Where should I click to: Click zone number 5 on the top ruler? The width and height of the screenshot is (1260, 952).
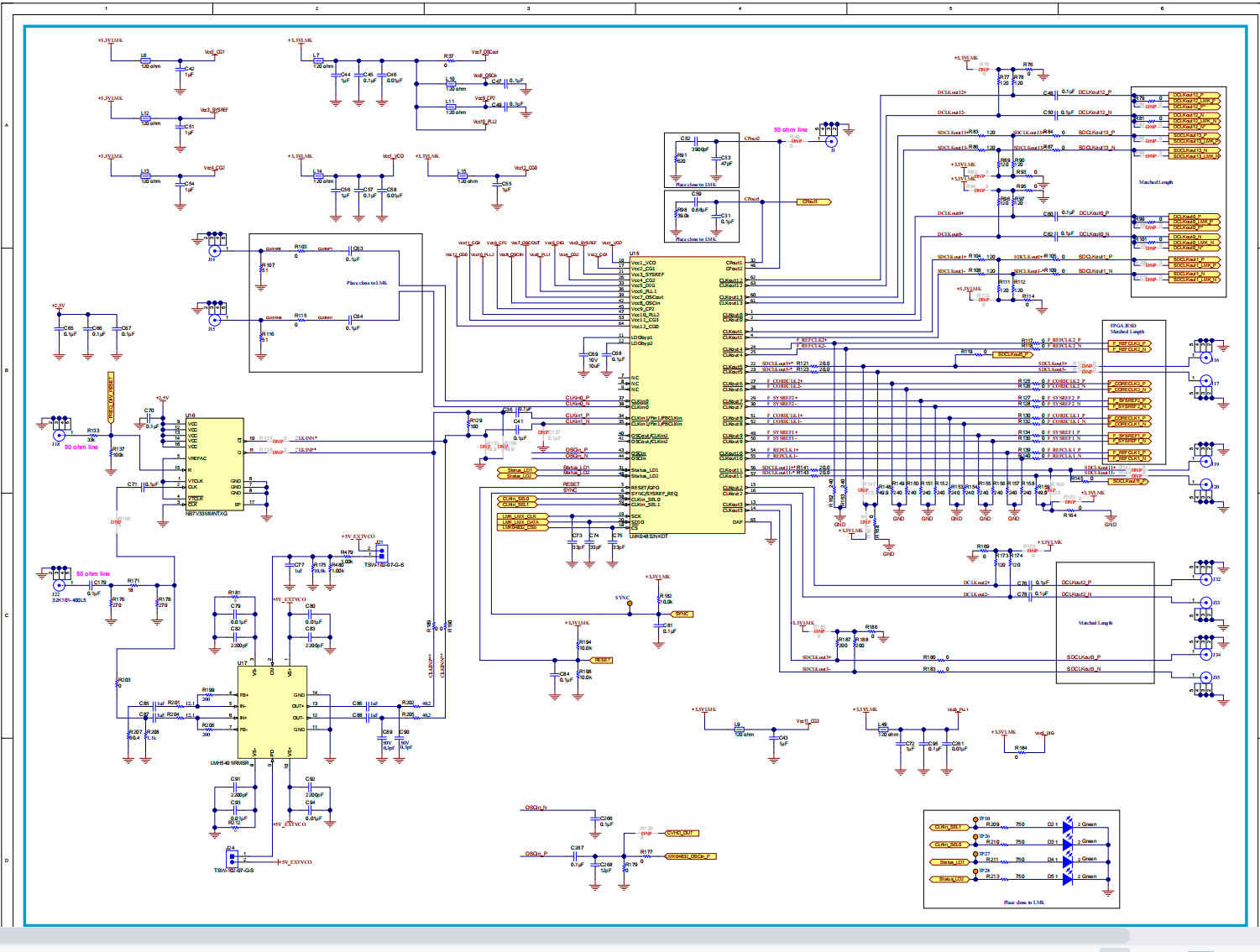point(951,8)
